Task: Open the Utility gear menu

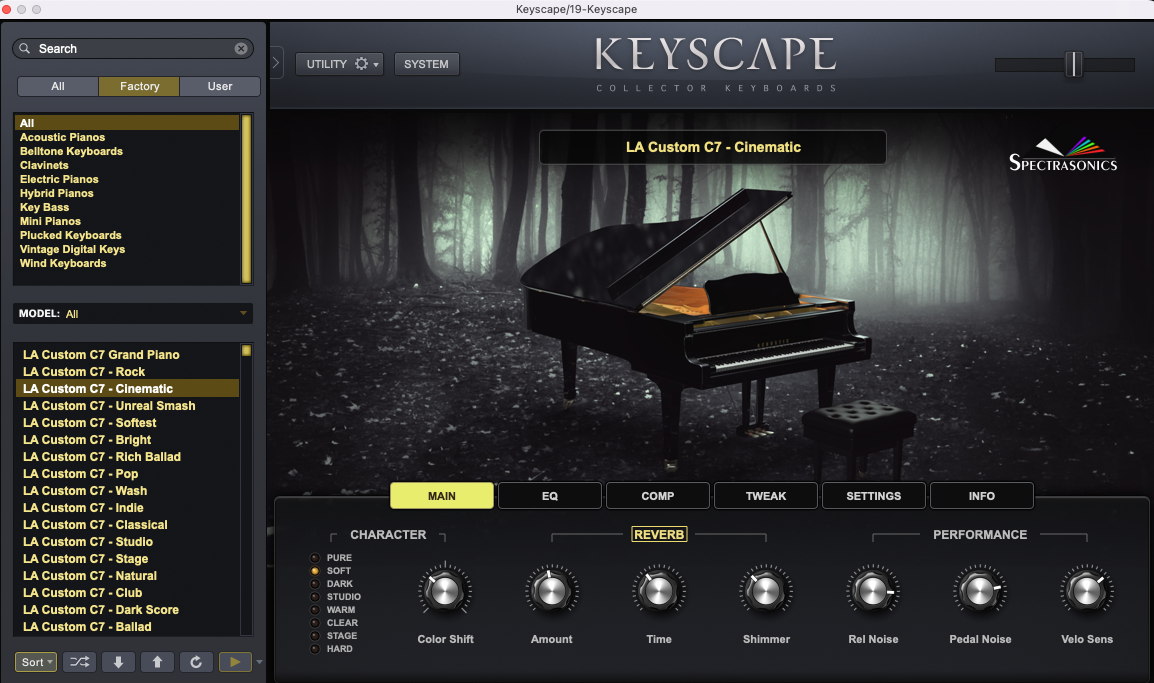Action: (x=339, y=64)
